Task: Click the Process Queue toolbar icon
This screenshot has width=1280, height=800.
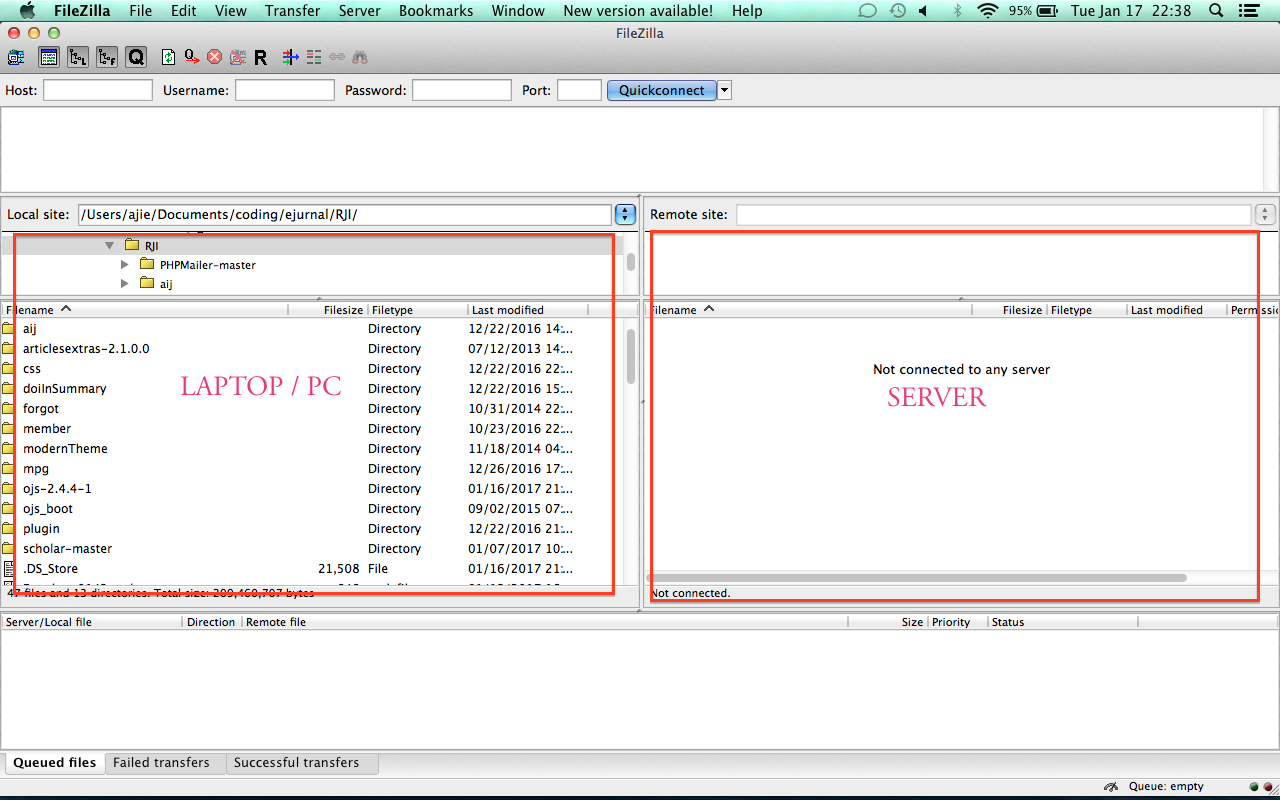Action: click(191, 57)
